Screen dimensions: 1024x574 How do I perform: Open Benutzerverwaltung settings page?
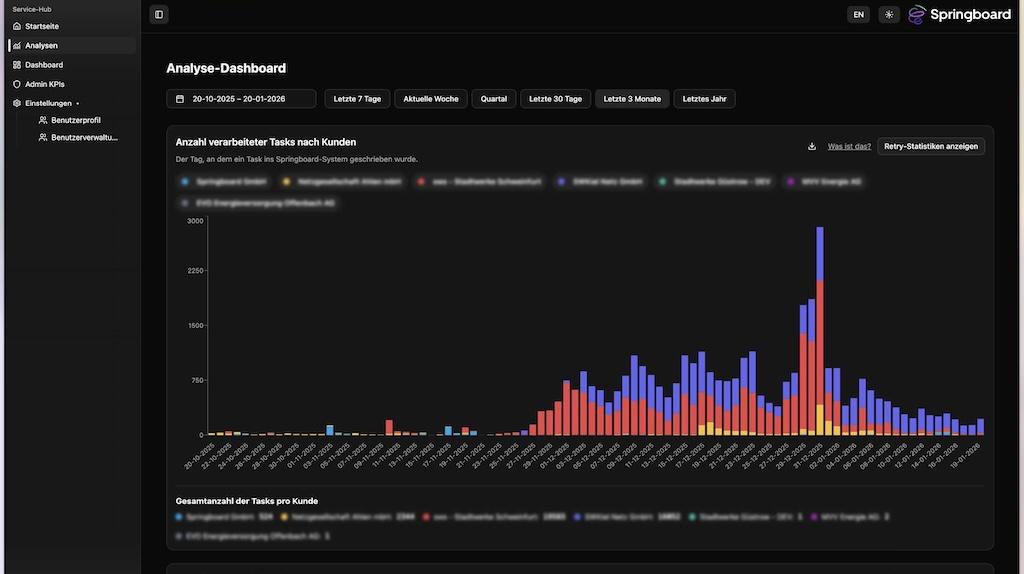click(84, 138)
